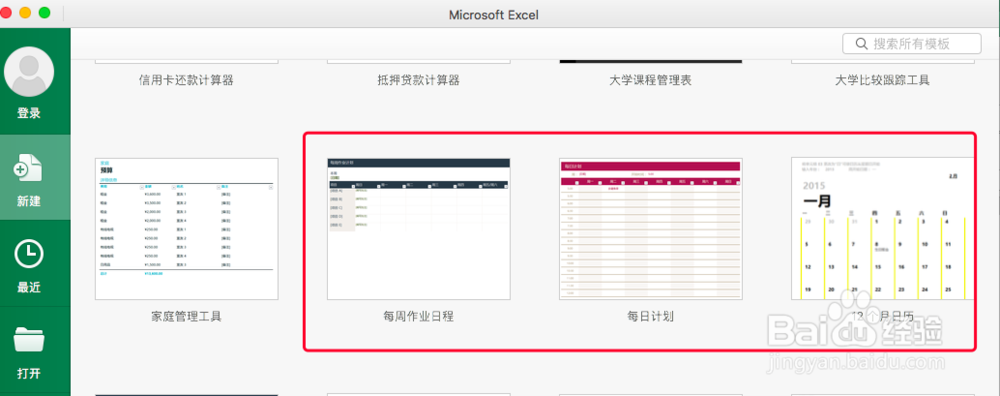Viewport: 1000px width, 396px height.
Task: Click the 大学课程管理表 template label
Action: point(651,80)
